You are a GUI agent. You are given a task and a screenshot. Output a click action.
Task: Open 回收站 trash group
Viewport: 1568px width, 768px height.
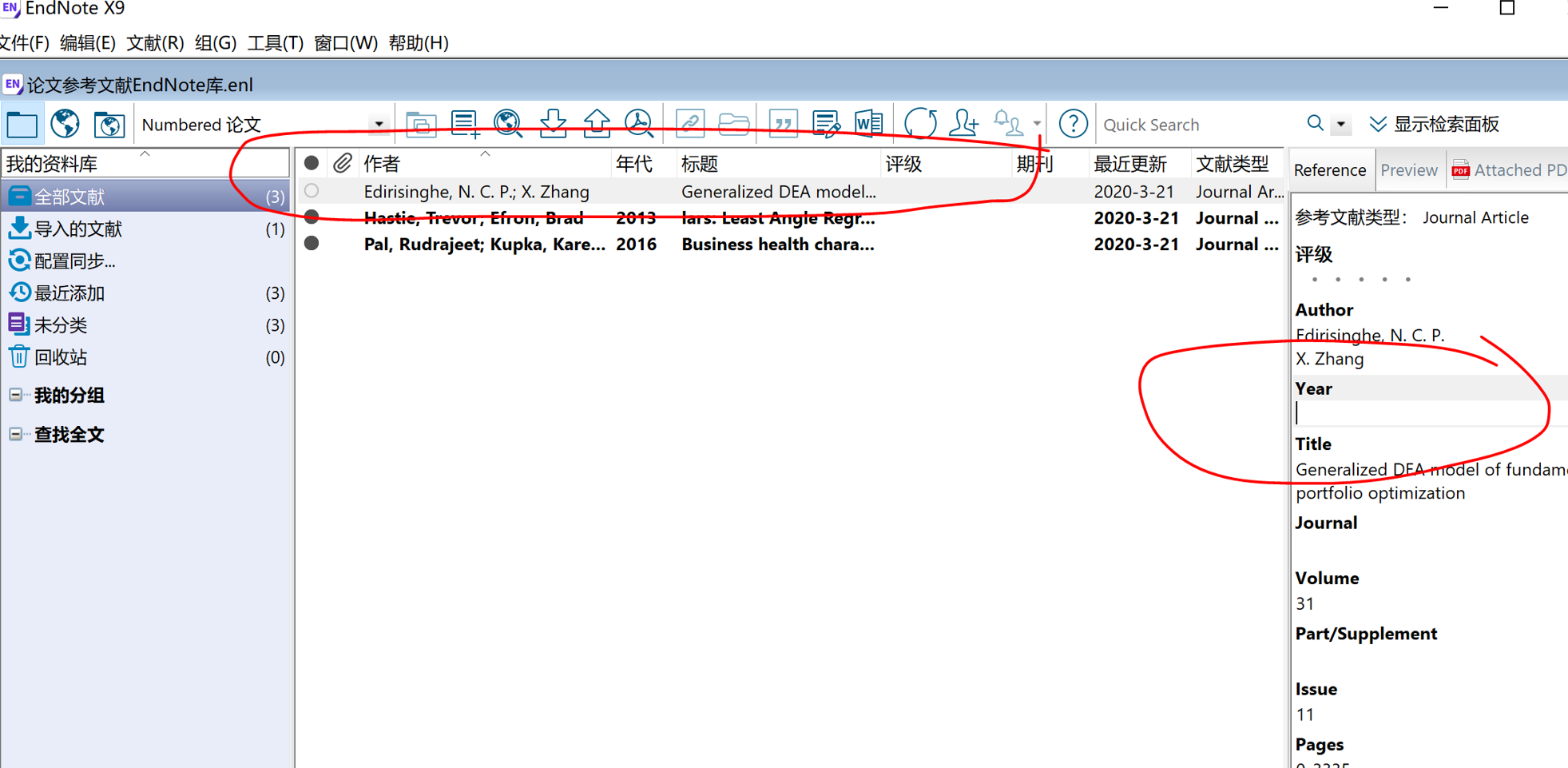(145, 357)
